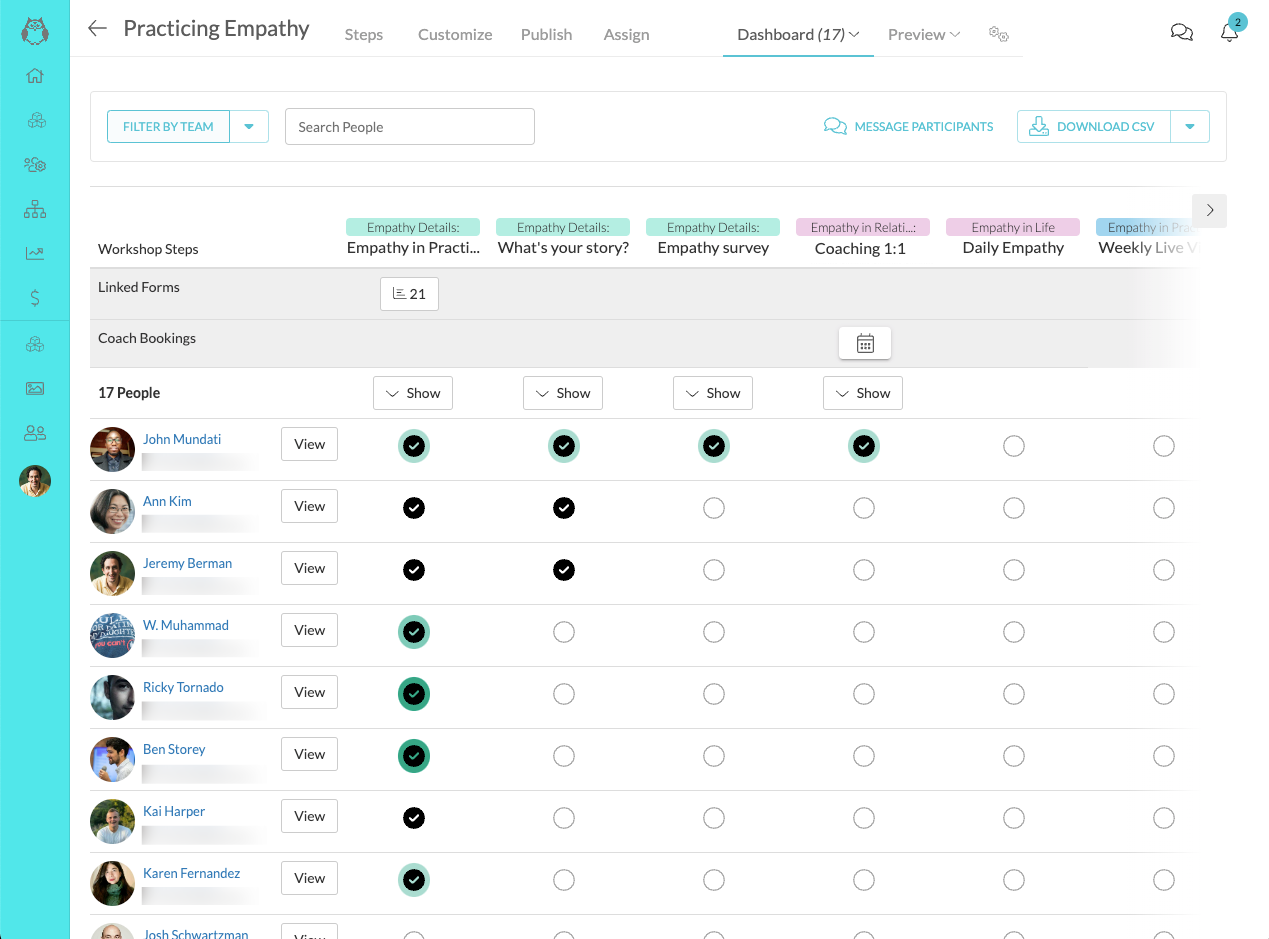The height and width of the screenshot is (939, 1269).
Task: Go to the Publish tab
Action: click(x=546, y=34)
